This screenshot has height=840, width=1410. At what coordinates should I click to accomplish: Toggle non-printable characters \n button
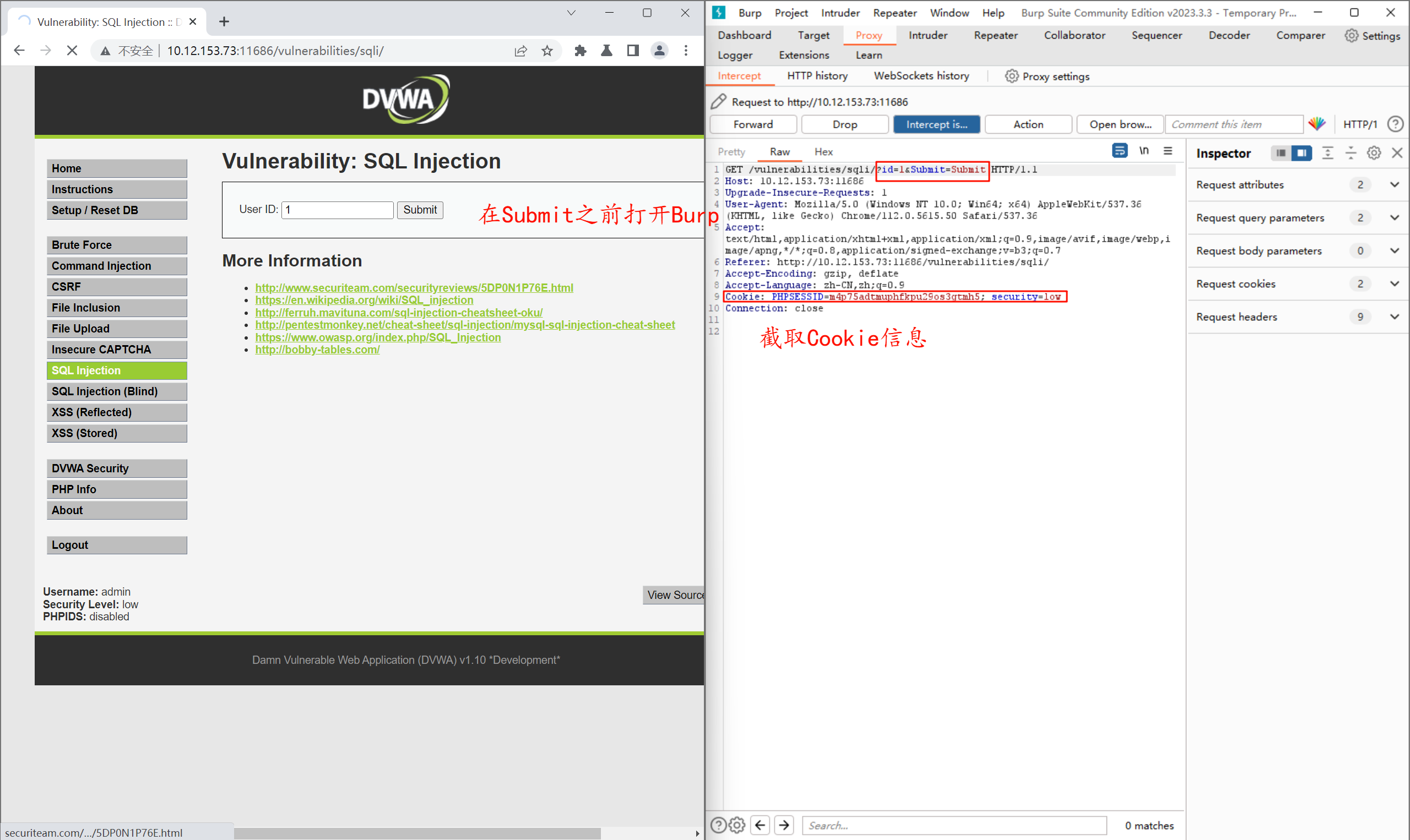pyautogui.click(x=1144, y=151)
